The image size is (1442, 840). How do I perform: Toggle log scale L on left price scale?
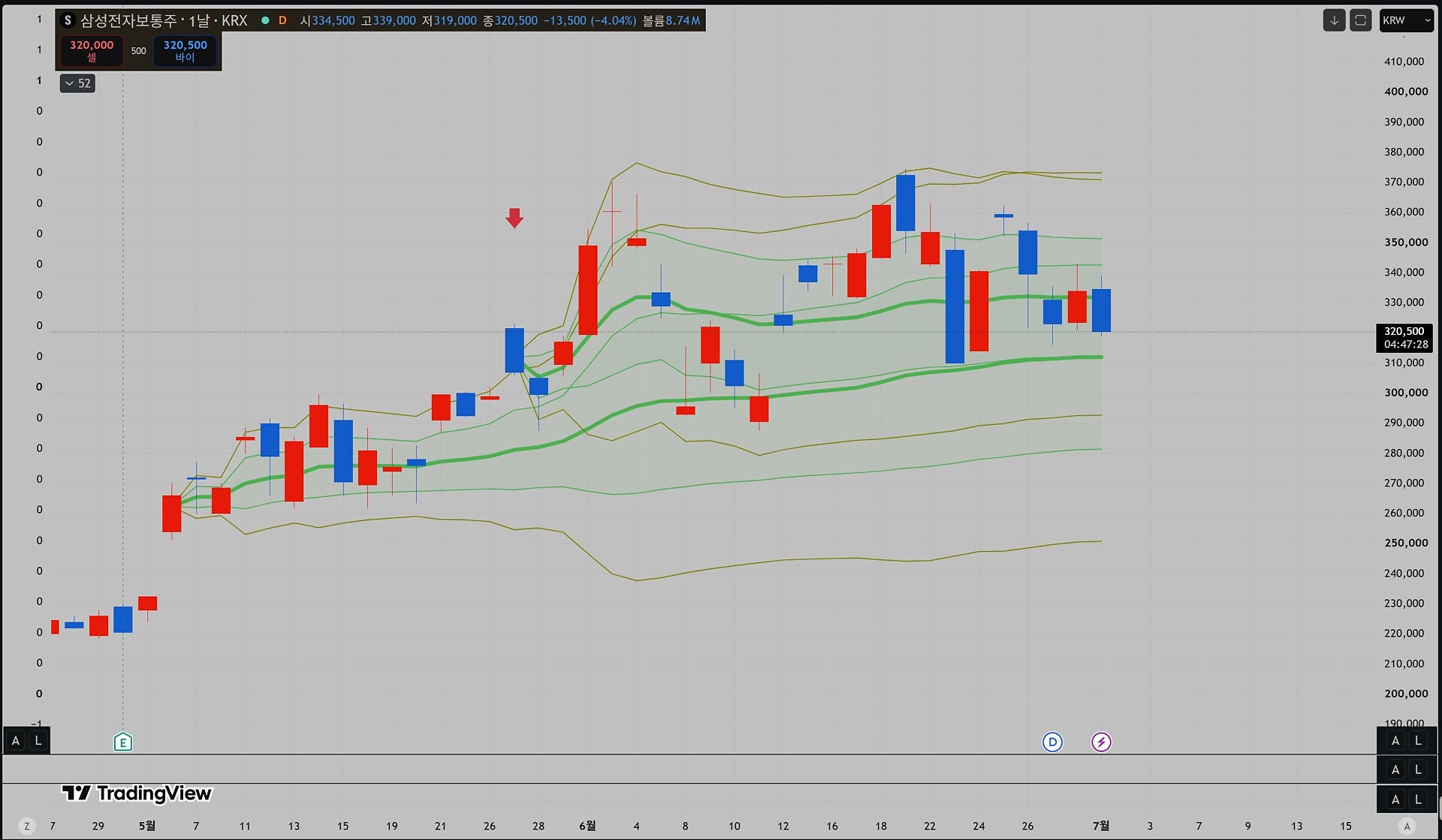[38, 741]
